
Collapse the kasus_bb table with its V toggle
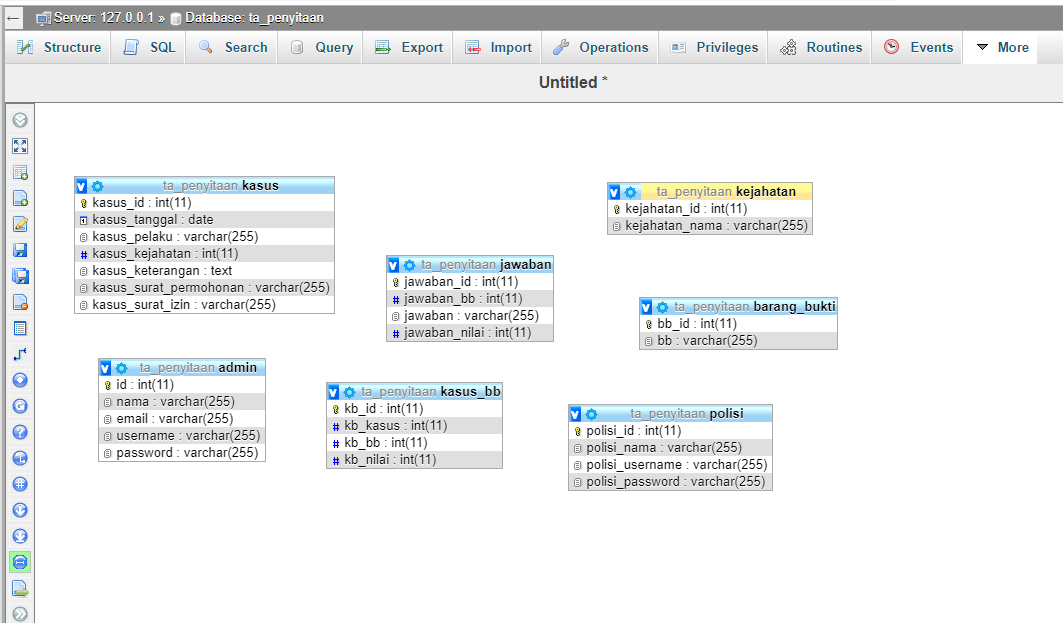click(333, 392)
